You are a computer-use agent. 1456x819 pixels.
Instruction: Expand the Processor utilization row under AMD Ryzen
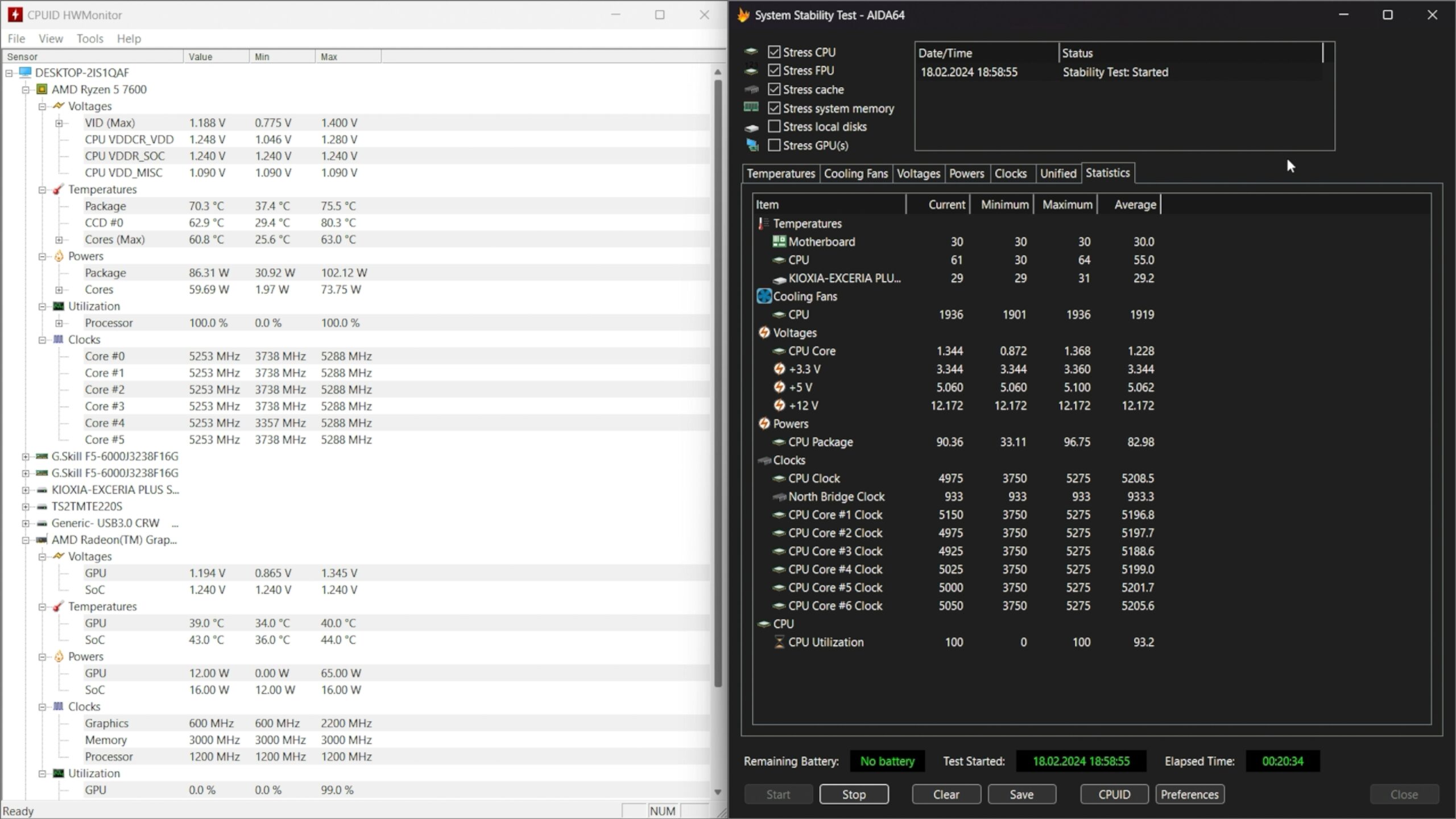pos(59,324)
